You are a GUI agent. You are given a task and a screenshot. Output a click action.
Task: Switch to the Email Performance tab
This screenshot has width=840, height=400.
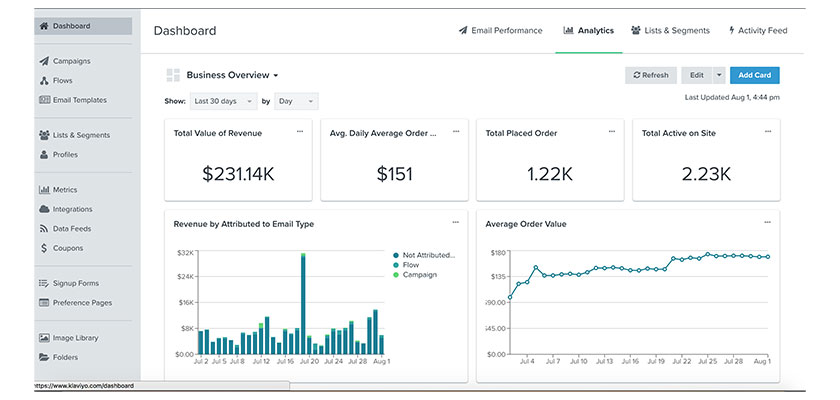click(x=500, y=31)
